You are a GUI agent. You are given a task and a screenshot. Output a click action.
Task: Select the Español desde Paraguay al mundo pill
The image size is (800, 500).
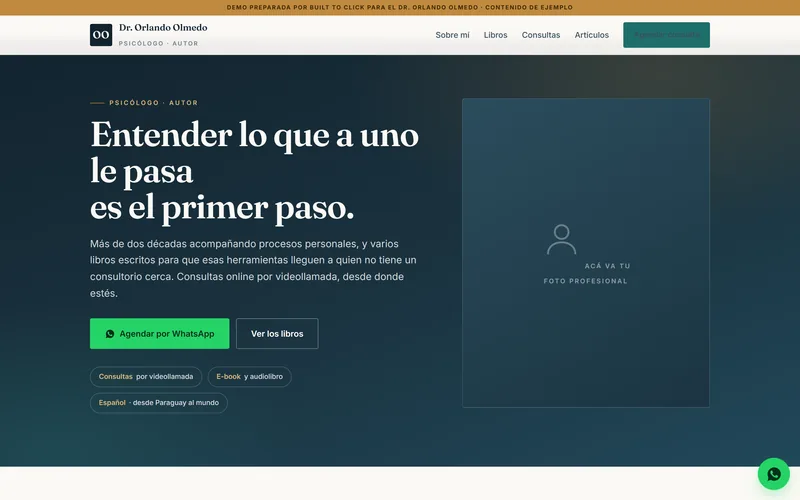(159, 403)
